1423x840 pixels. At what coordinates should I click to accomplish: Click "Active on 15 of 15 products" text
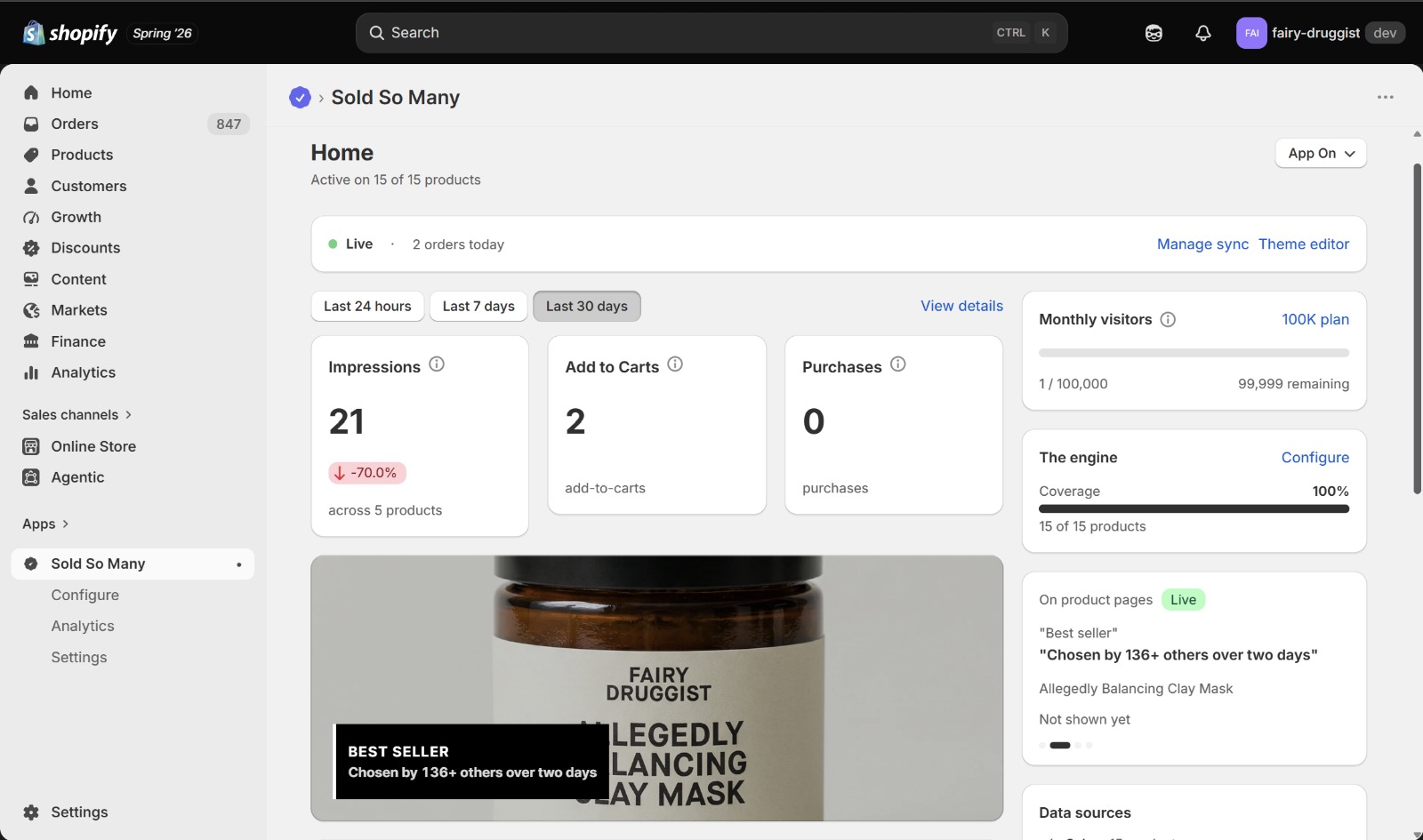point(396,180)
